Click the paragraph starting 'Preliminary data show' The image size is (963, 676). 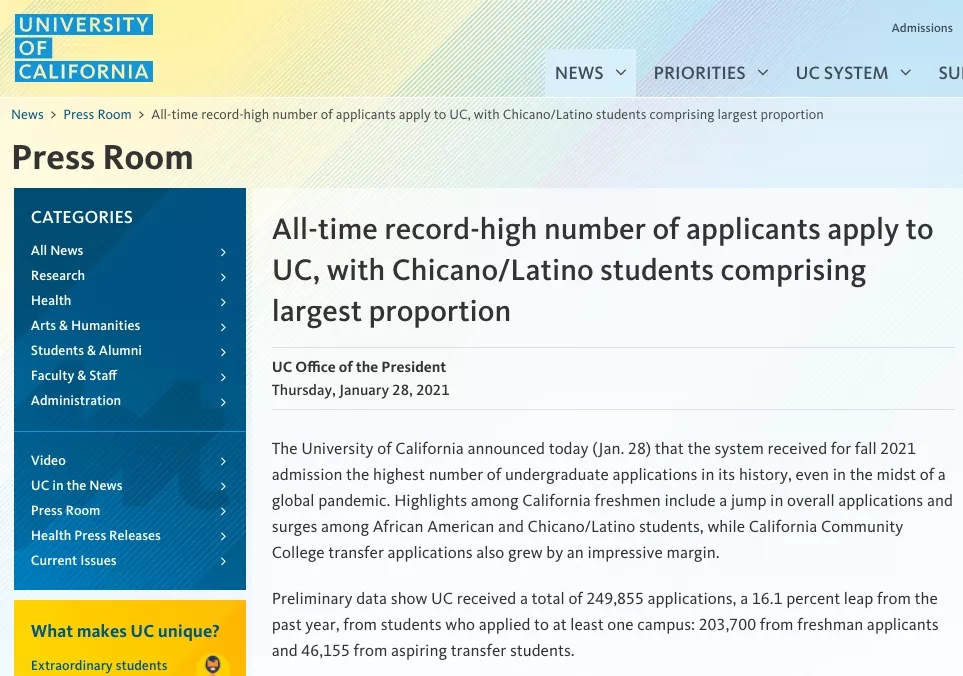(605, 624)
